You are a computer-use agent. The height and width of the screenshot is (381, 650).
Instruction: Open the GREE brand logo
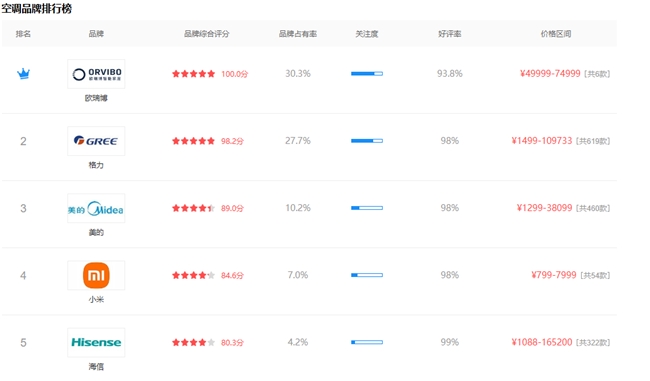(96, 141)
